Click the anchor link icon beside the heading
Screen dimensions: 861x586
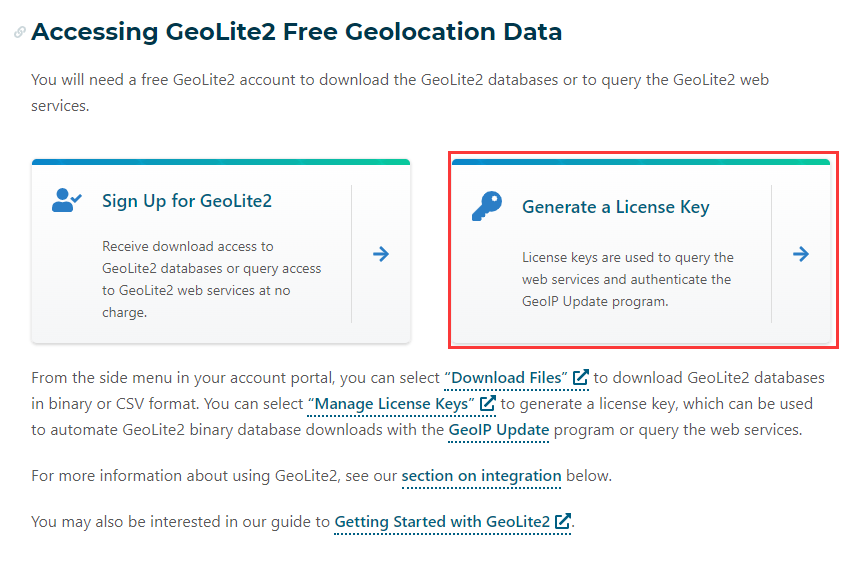pos(17,31)
